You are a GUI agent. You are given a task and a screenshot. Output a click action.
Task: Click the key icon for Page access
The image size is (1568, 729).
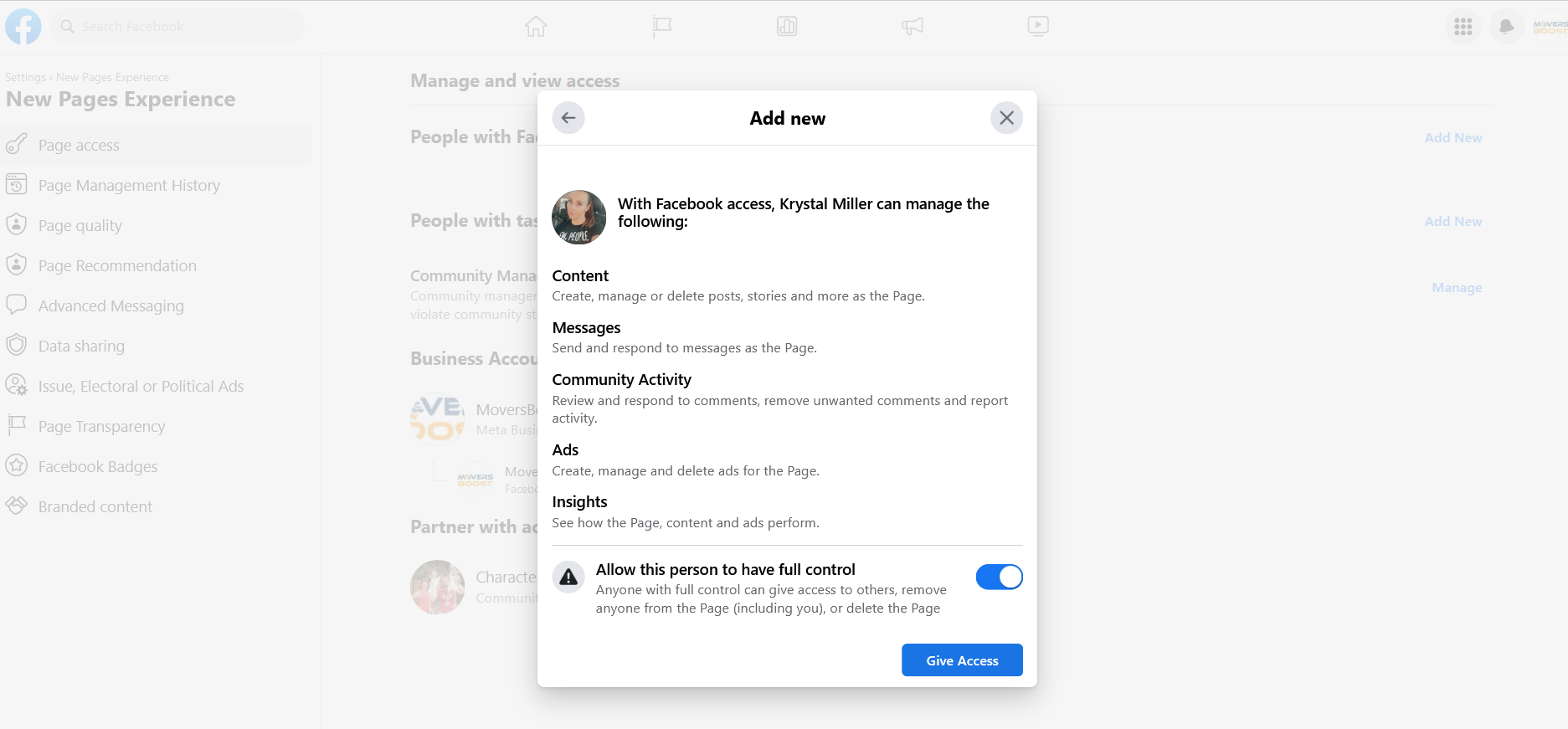tap(17, 144)
